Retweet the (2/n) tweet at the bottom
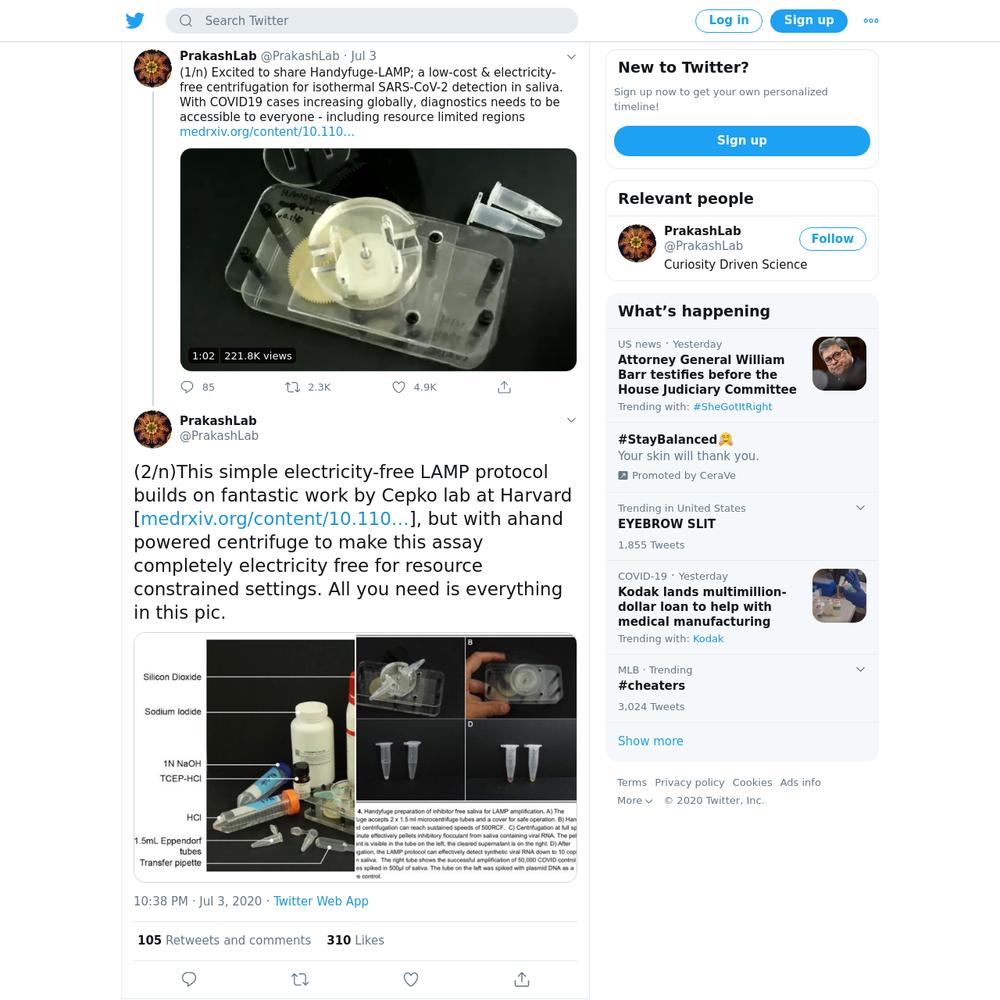Viewport: 1000px width, 1000px height. (300, 979)
